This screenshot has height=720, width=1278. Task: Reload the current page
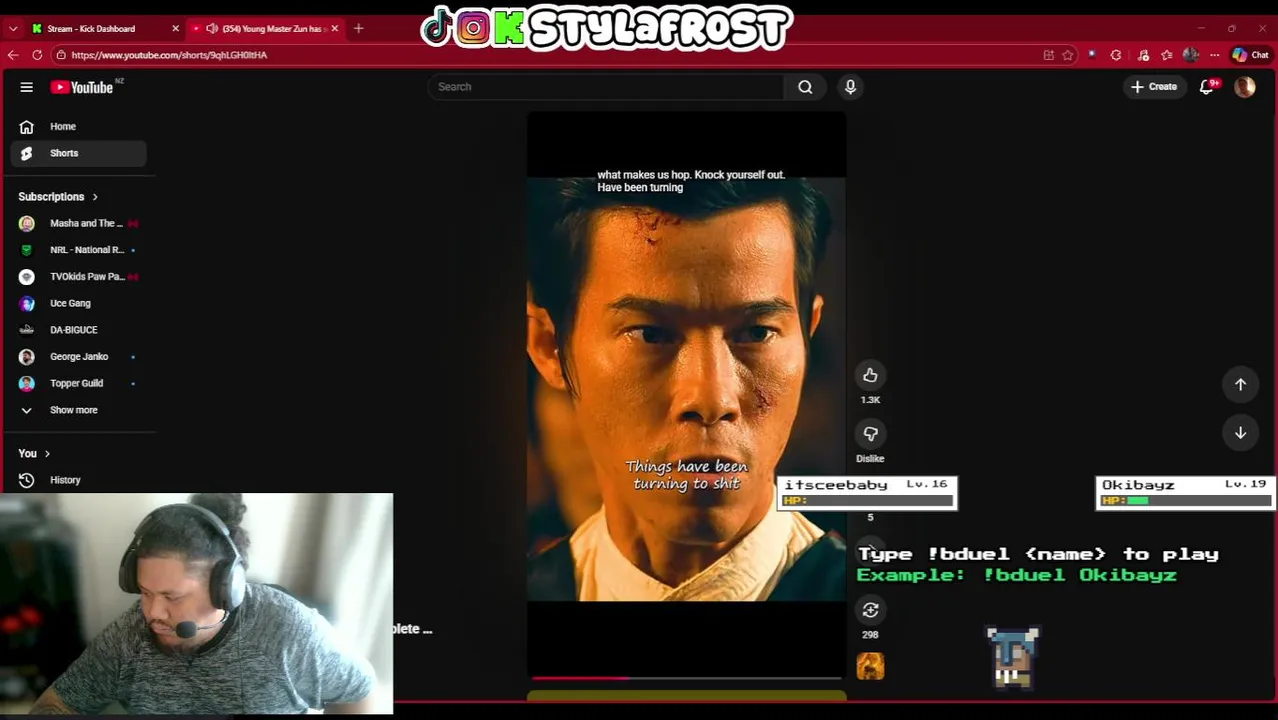(x=37, y=55)
